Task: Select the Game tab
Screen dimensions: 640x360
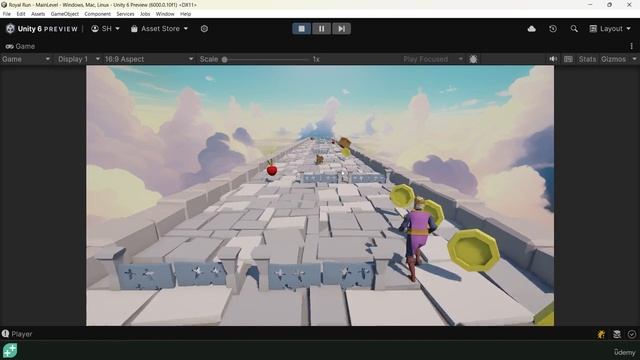Action: [20, 46]
